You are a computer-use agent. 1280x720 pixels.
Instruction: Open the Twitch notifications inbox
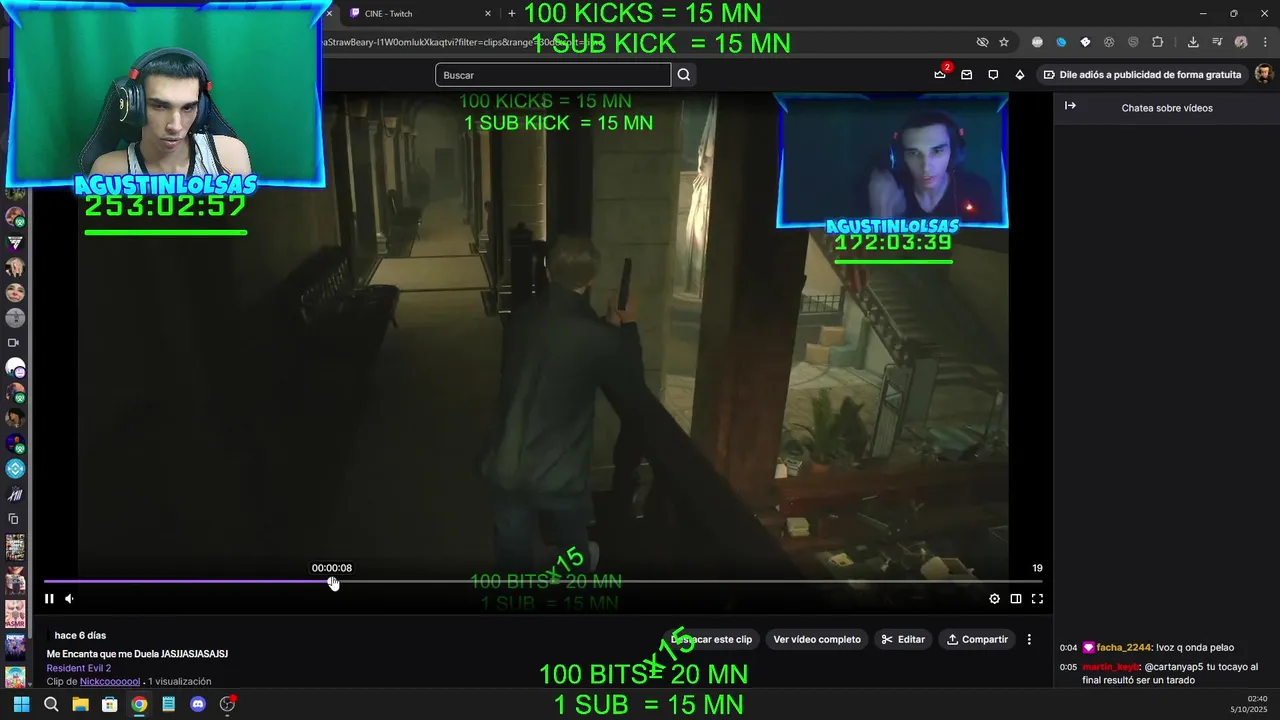[966, 74]
